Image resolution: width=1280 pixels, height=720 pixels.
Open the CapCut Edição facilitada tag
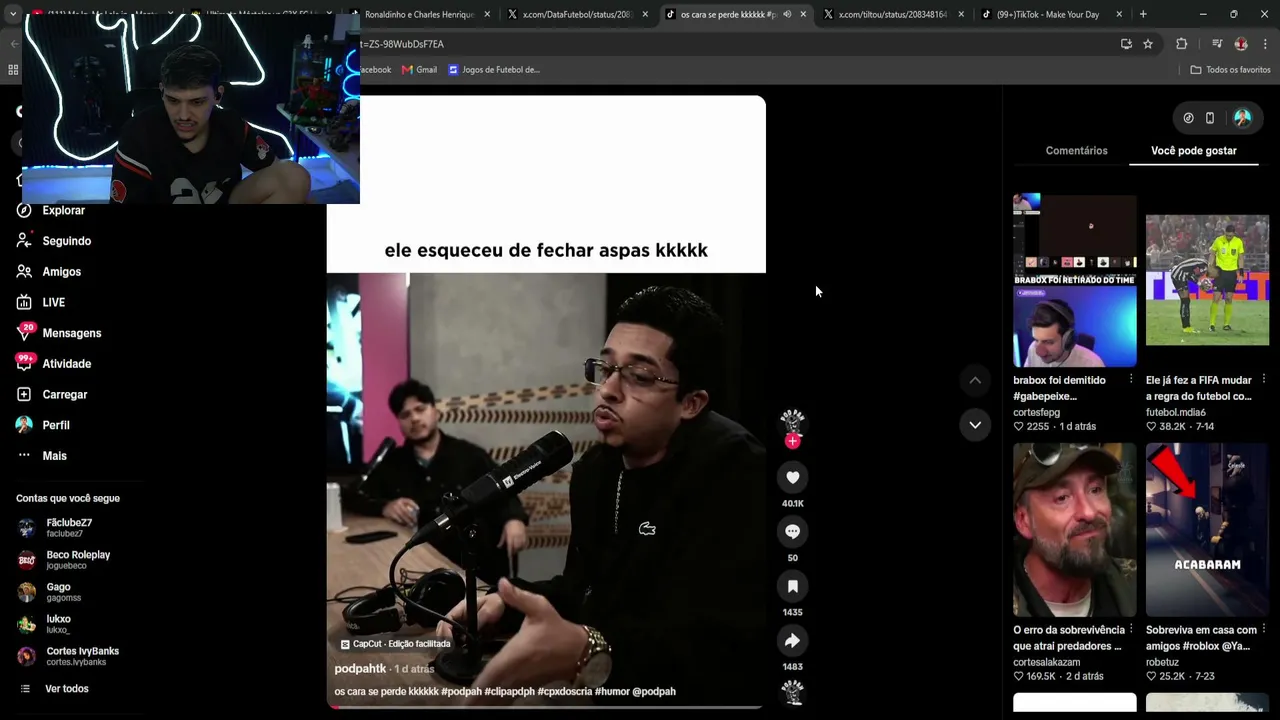coord(396,644)
